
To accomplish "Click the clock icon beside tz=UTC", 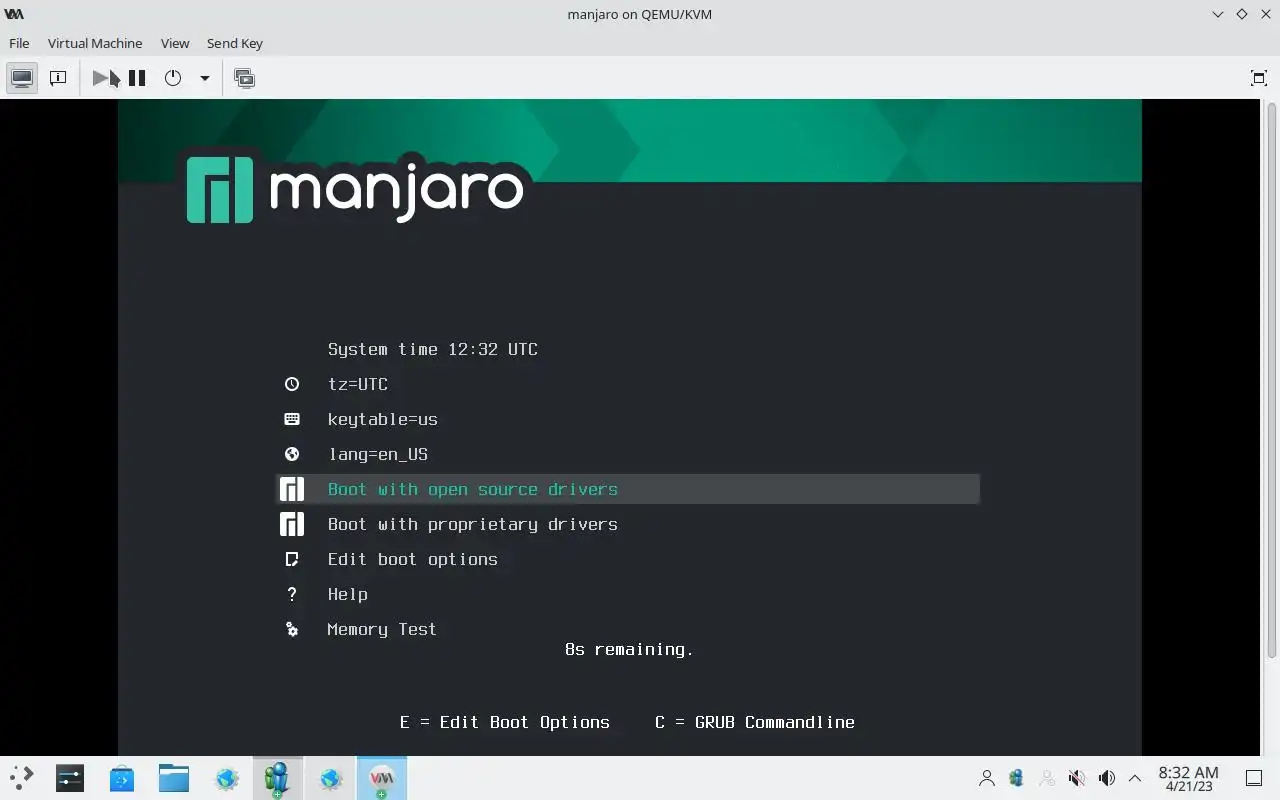I will click(x=292, y=384).
